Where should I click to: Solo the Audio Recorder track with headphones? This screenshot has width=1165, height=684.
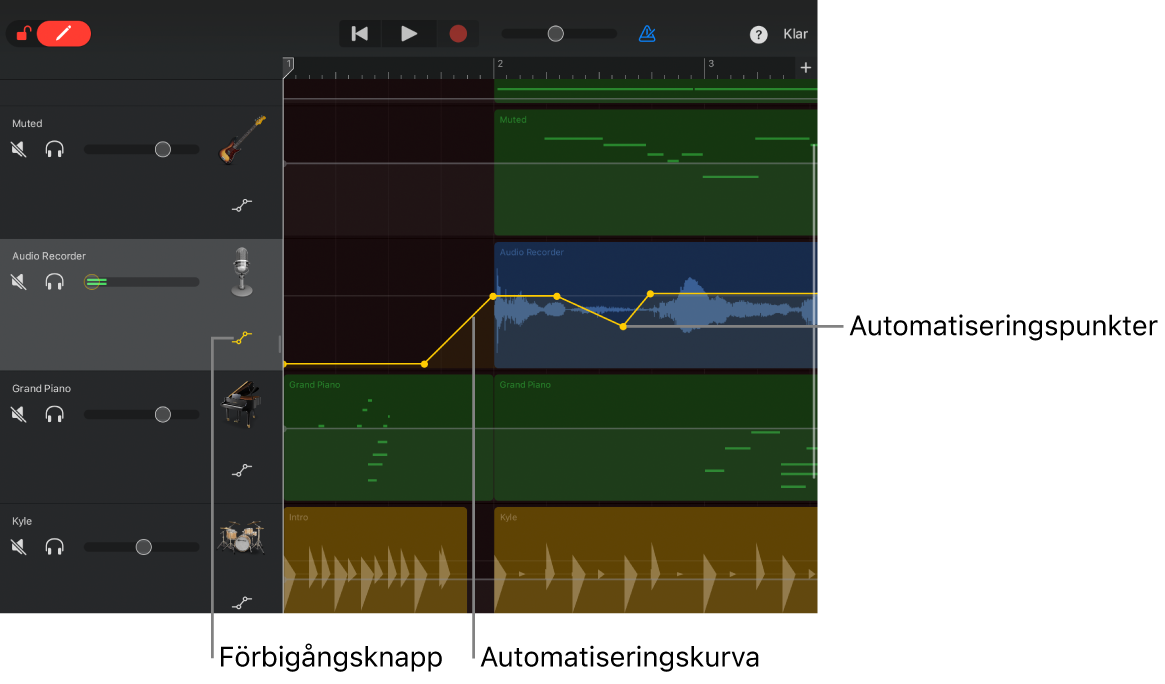(x=54, y=281)
